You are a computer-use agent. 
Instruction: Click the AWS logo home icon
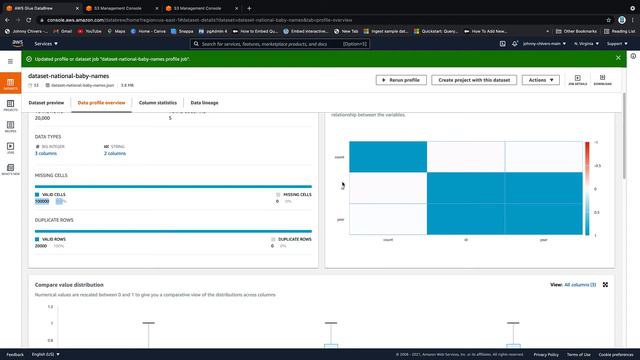tap(18, 43)
